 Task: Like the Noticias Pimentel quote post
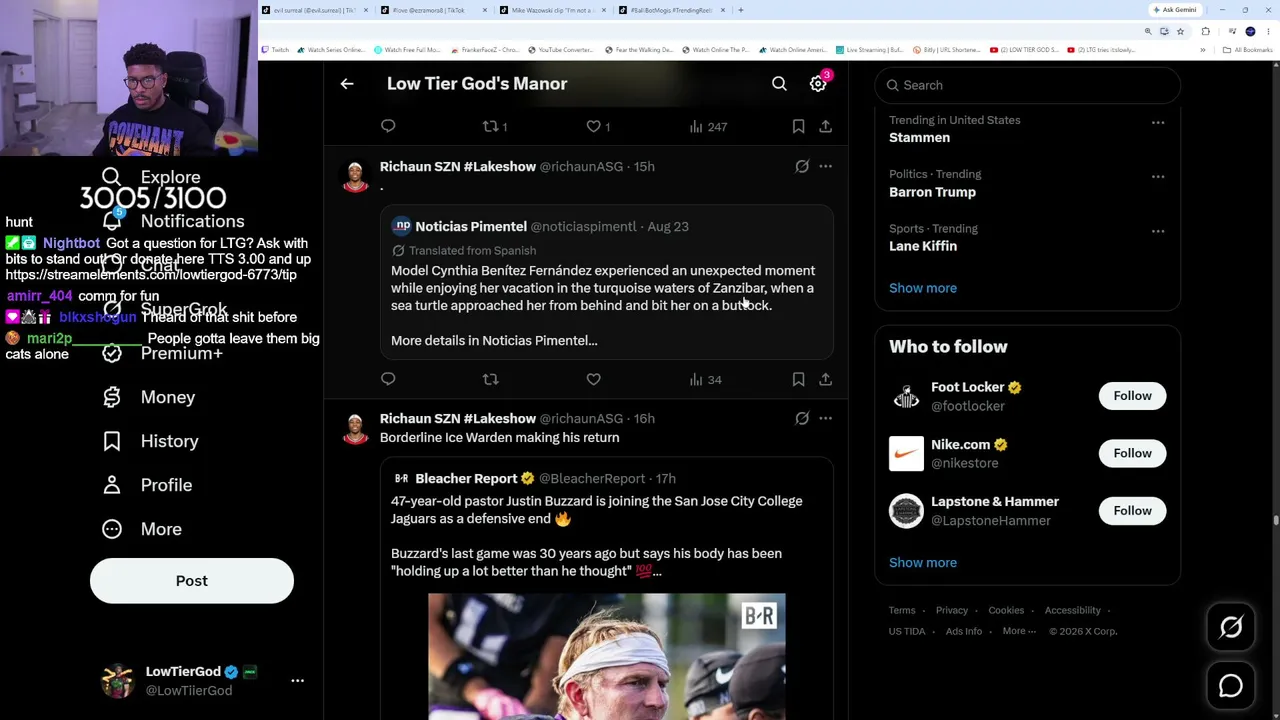(593, 379)
